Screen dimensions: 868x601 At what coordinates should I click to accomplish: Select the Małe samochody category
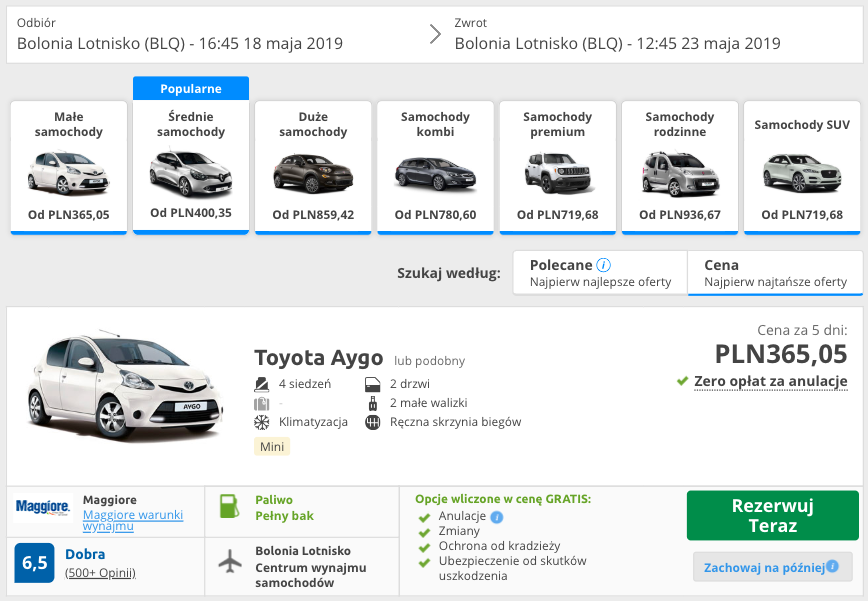(69, 167)
